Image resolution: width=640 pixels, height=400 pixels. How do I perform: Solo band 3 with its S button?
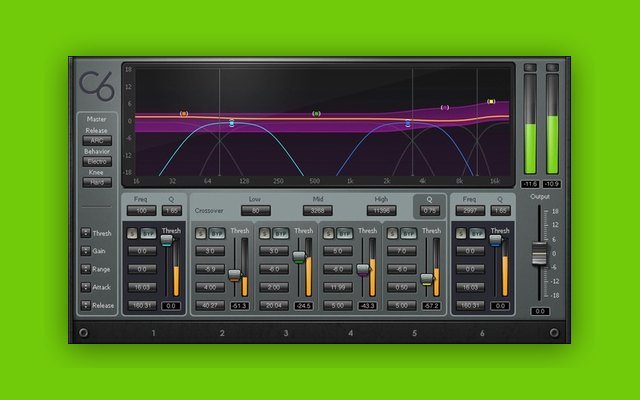264,233
